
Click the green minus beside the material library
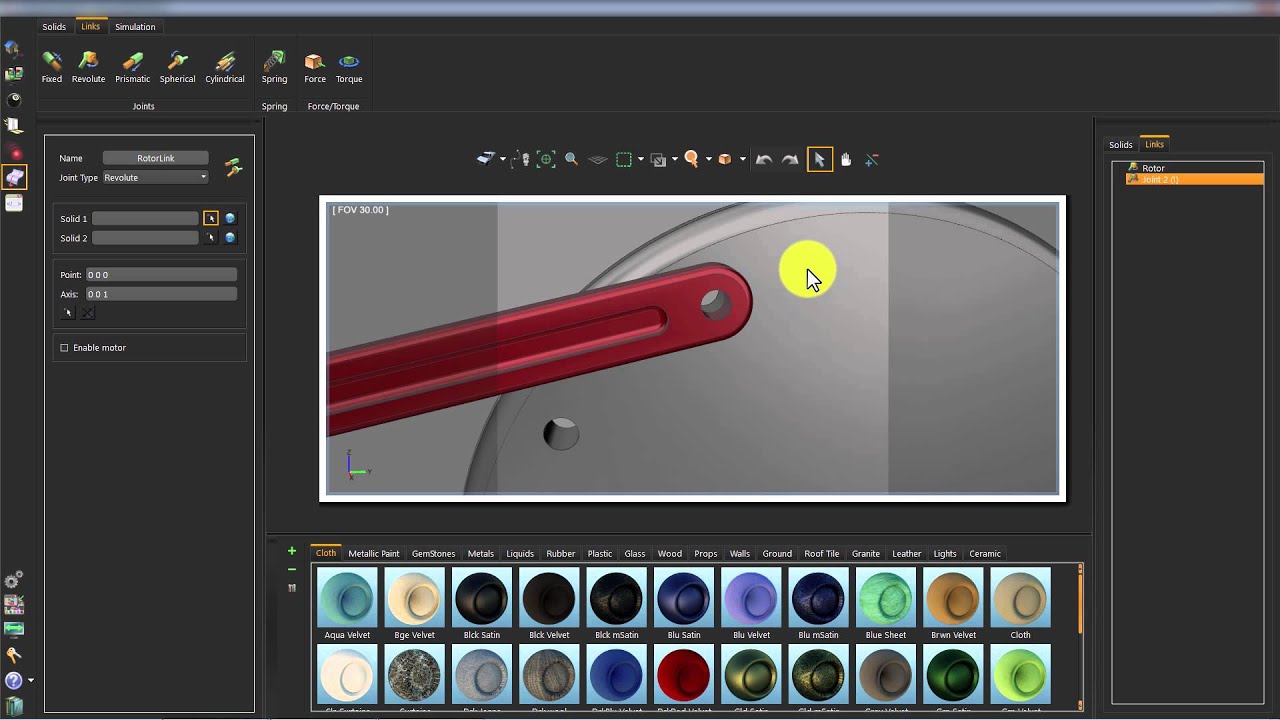pyautogui.click(x=292, y=570)
